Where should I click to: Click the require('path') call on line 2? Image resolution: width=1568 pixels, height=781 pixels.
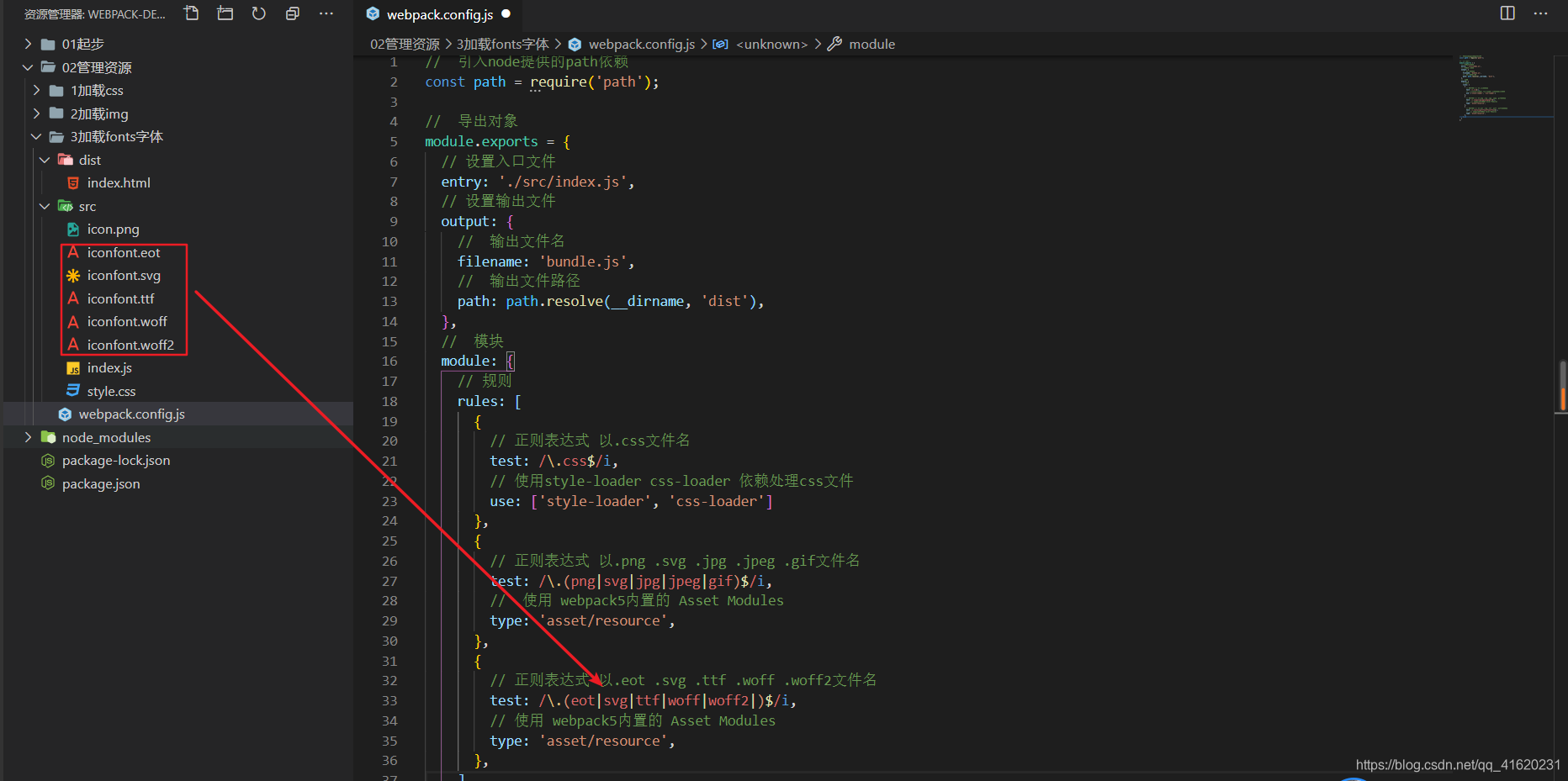coord(591,82)
